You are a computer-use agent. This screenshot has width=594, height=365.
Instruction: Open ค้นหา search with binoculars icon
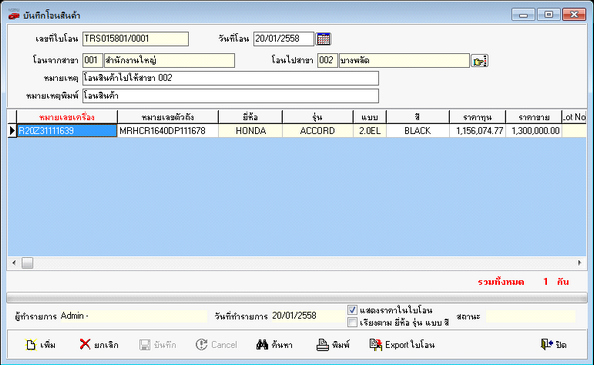click(x=274, y=345)
